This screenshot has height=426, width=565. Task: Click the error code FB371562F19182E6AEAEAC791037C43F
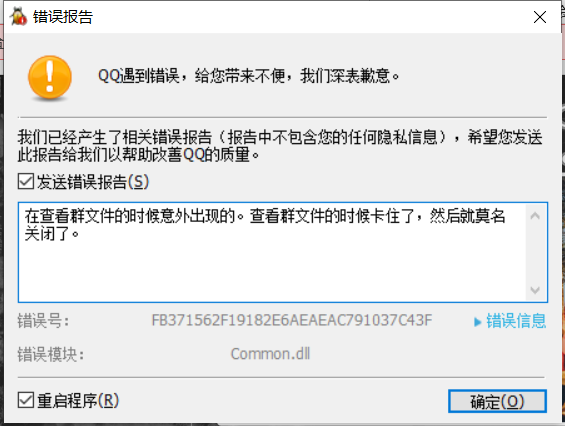[x=292, y=320]
